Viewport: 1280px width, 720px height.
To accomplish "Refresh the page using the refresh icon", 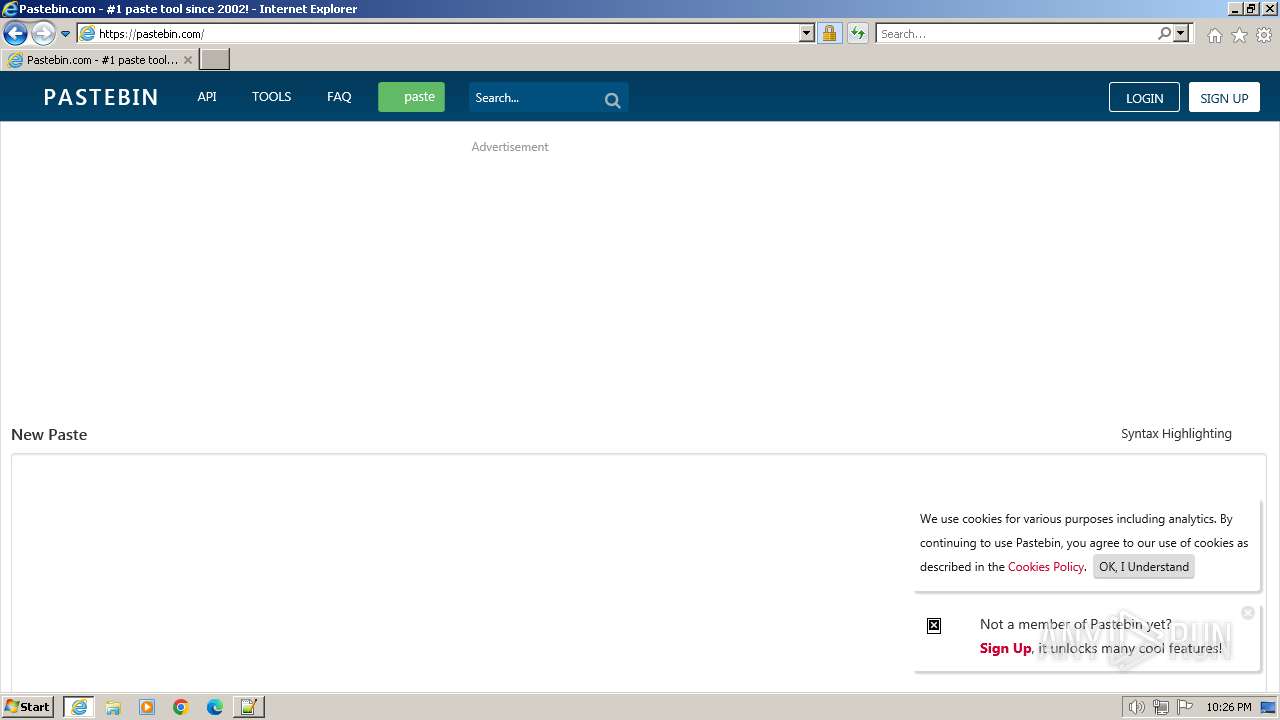I will pos(858,33).
